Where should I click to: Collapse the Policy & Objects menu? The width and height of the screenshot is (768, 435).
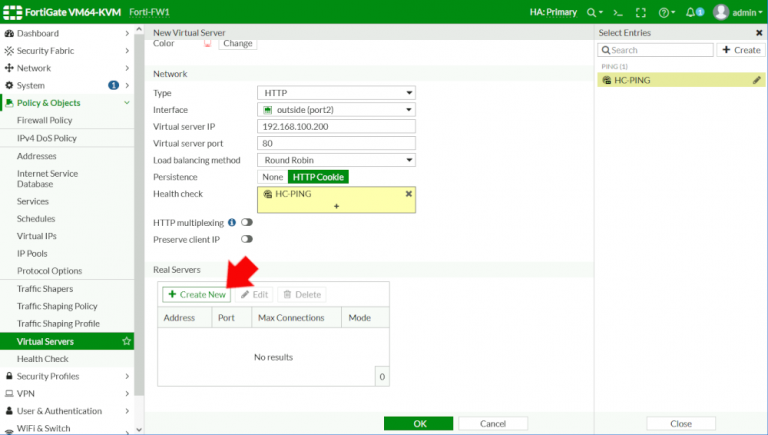[67, 103]
